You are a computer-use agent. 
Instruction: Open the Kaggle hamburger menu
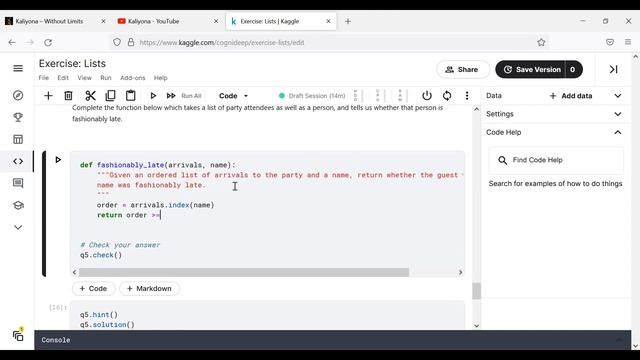(x=18, y=68)
